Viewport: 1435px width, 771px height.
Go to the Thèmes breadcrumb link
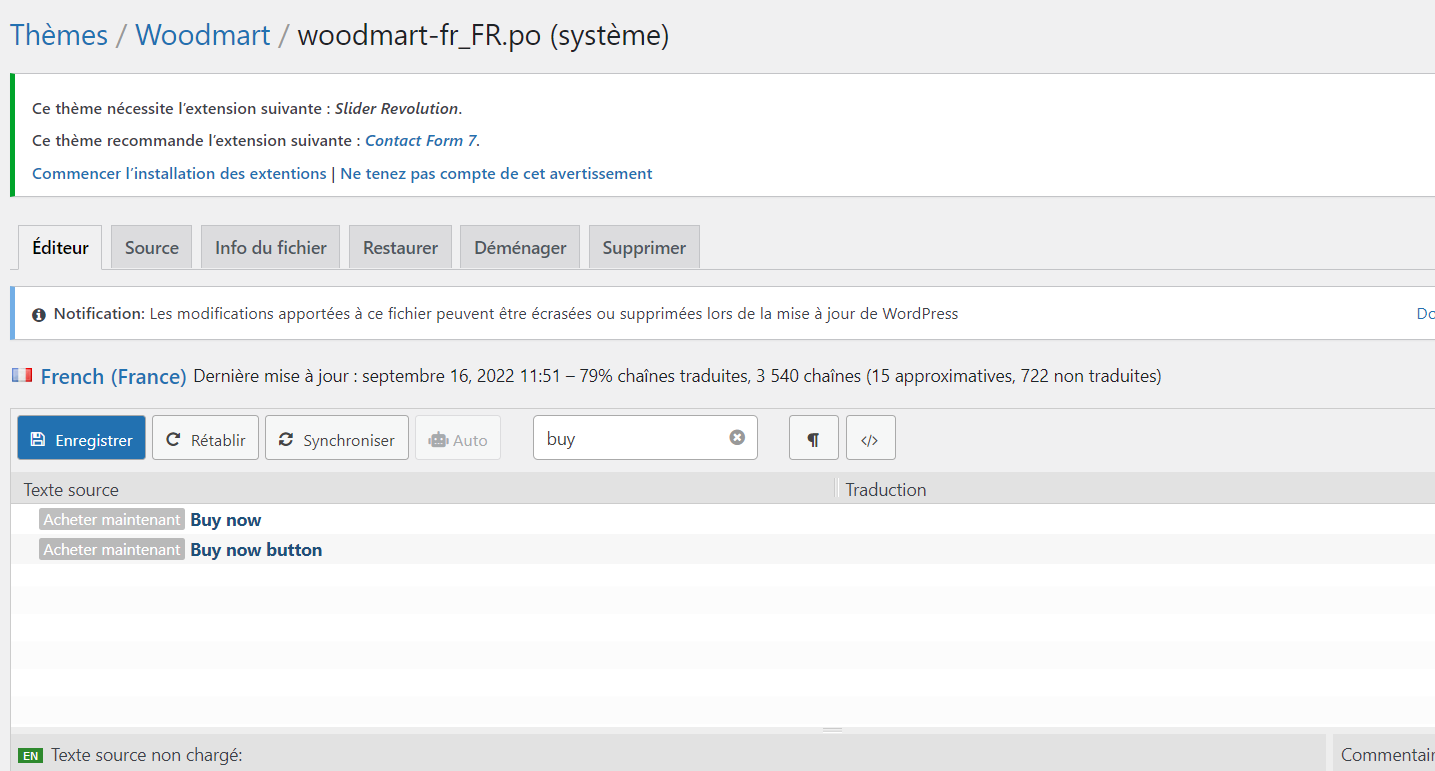click(59, 35)
